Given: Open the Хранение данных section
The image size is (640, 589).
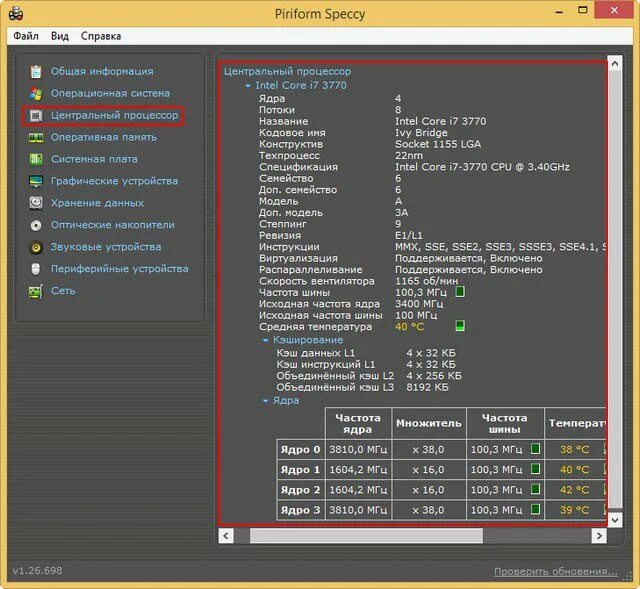Looking at the screenshot, I should coord(97,203).
